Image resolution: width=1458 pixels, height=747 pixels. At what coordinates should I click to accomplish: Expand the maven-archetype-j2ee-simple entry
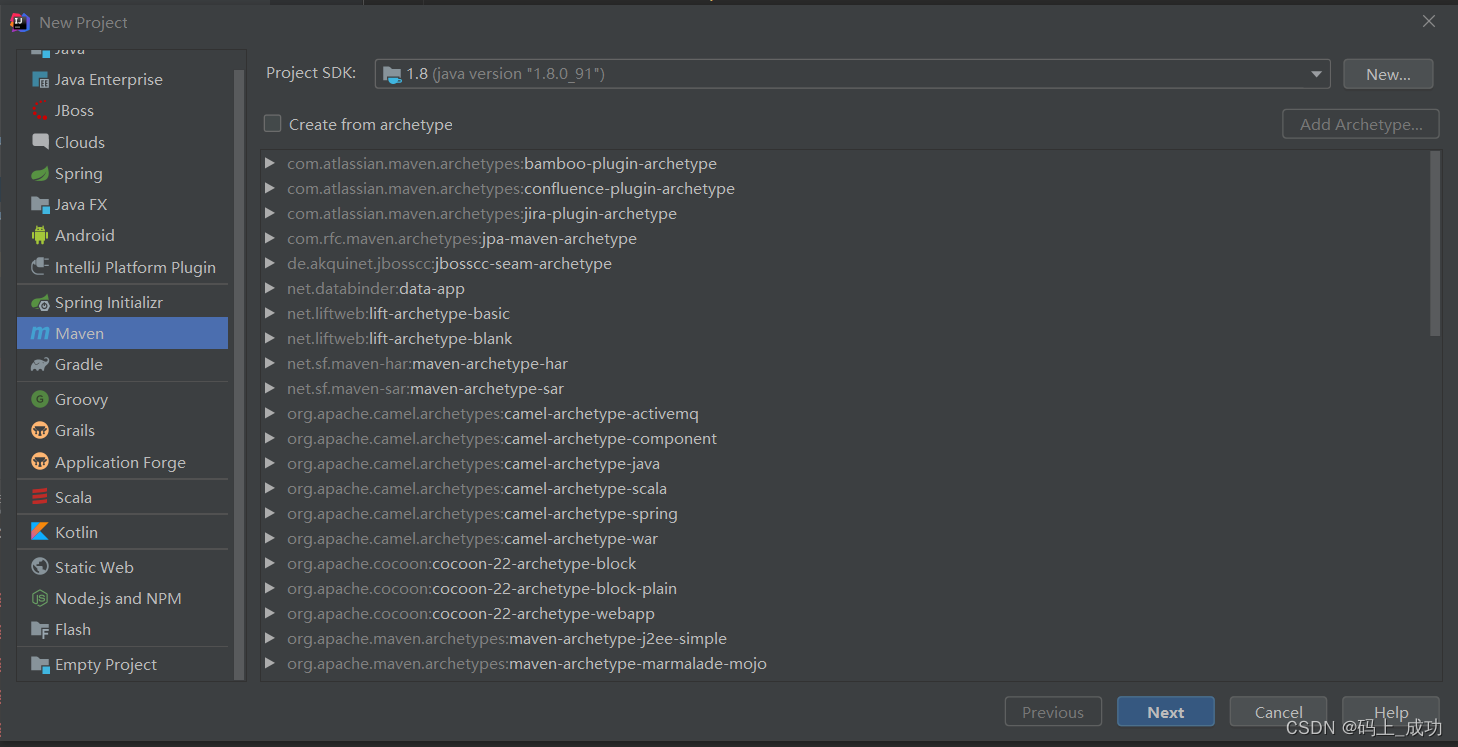tap(269, 638)
